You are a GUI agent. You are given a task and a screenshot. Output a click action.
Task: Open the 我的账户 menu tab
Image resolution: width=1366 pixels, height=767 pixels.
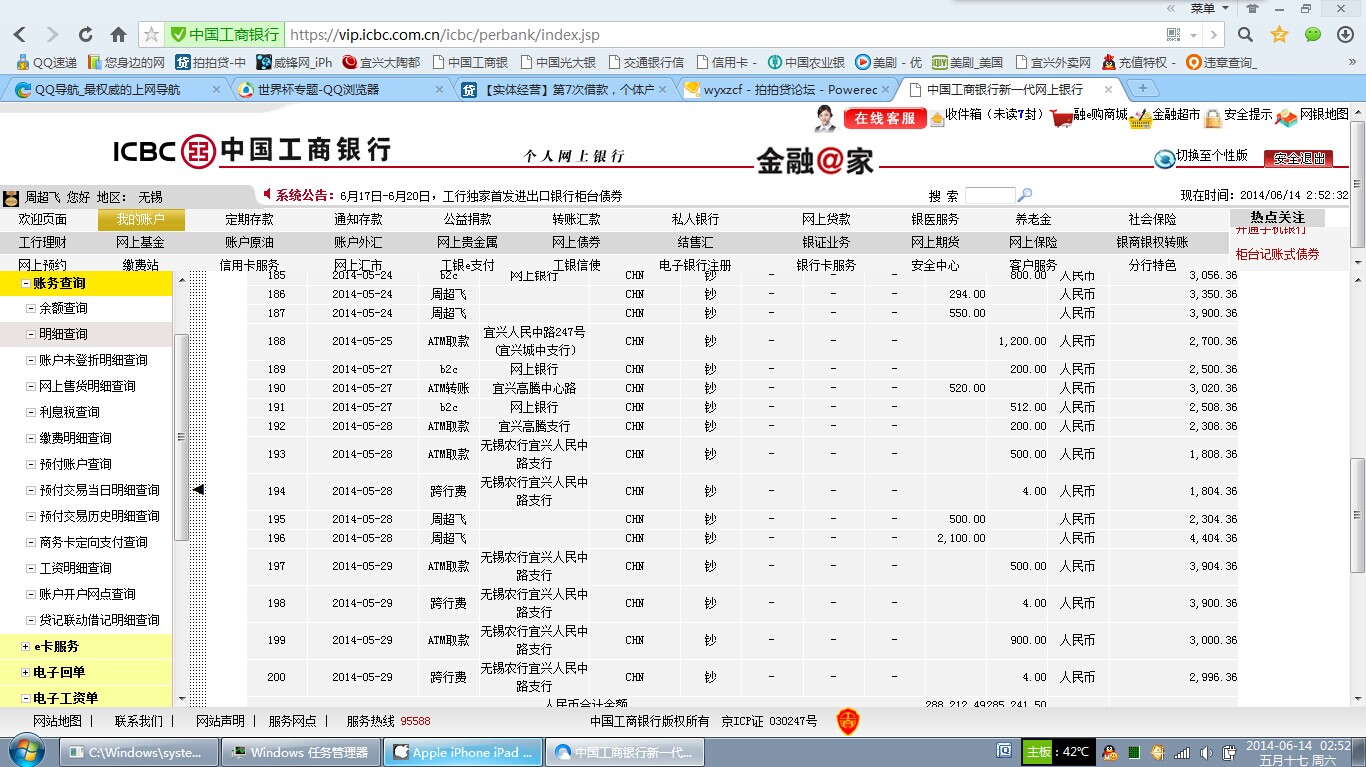coord(141,220)
